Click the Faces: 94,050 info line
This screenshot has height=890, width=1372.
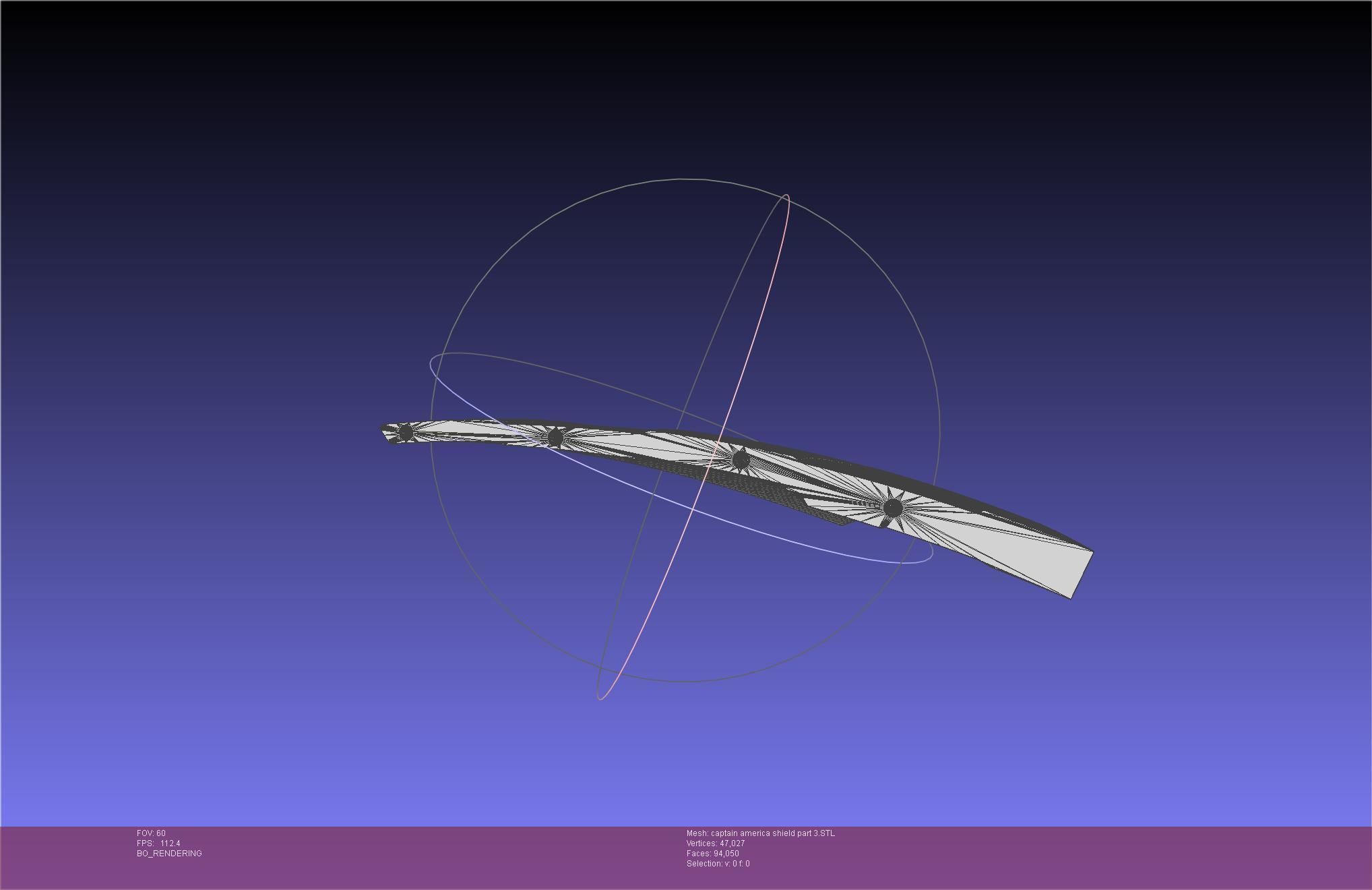click(x=712, y=854)
